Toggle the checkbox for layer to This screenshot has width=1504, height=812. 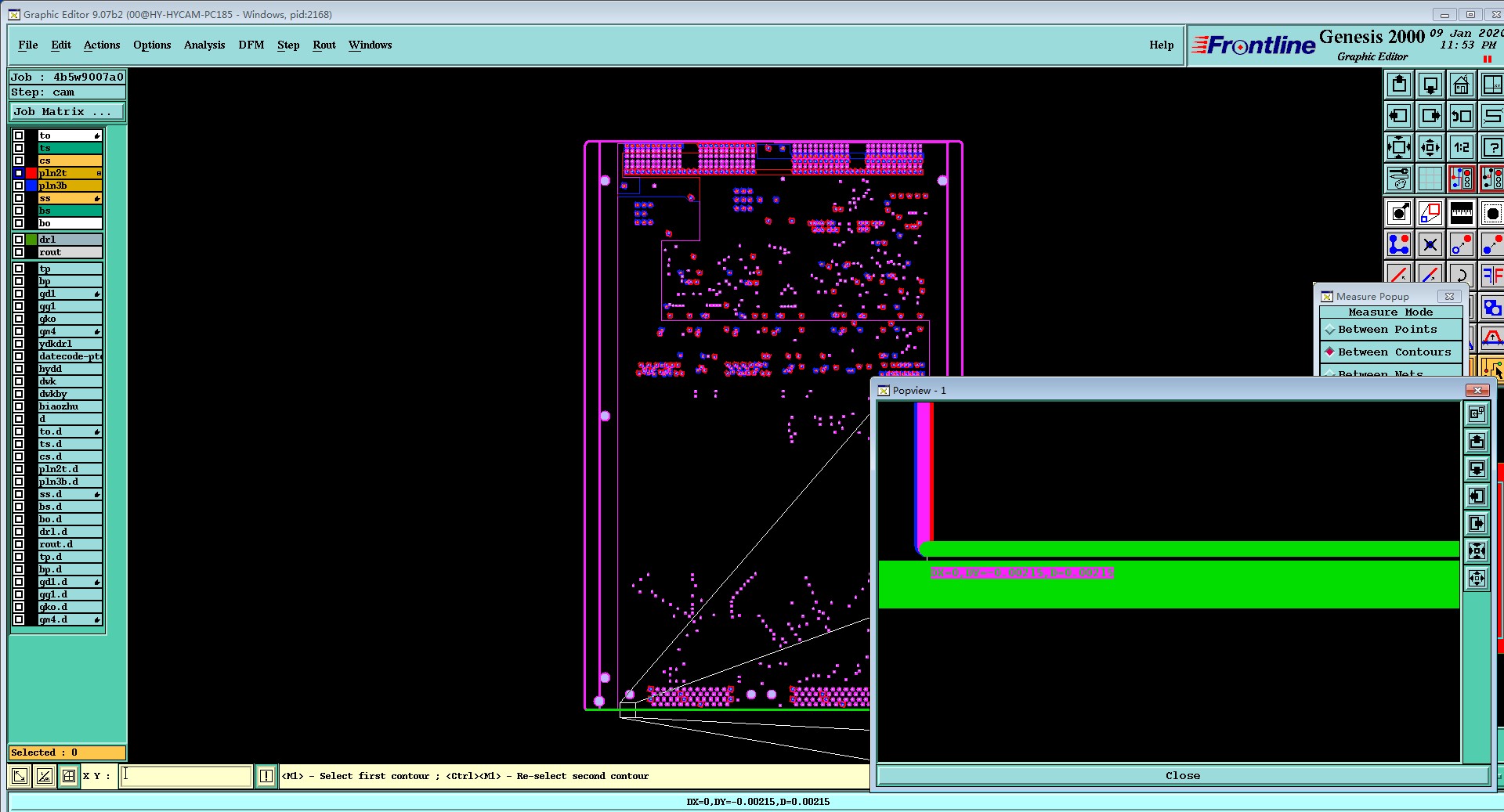pos(19,135)
